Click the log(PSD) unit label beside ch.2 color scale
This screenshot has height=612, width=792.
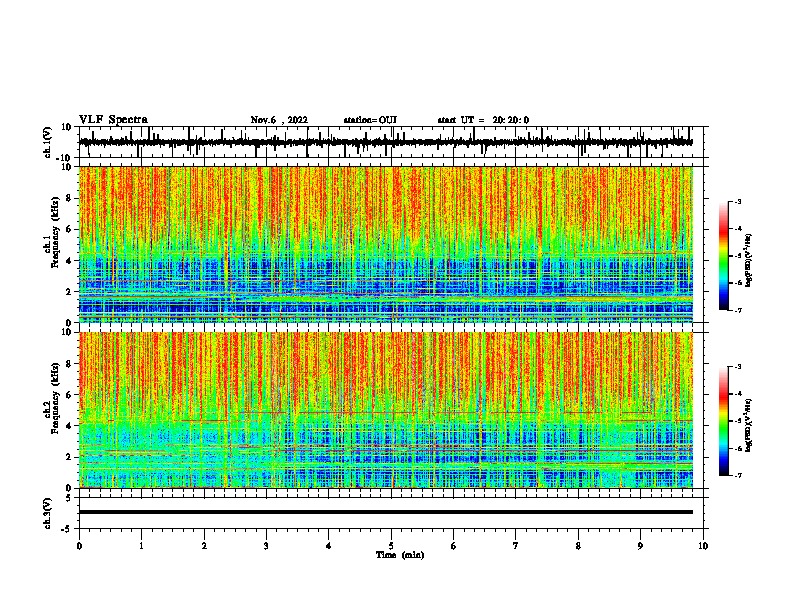coord(748,425)
